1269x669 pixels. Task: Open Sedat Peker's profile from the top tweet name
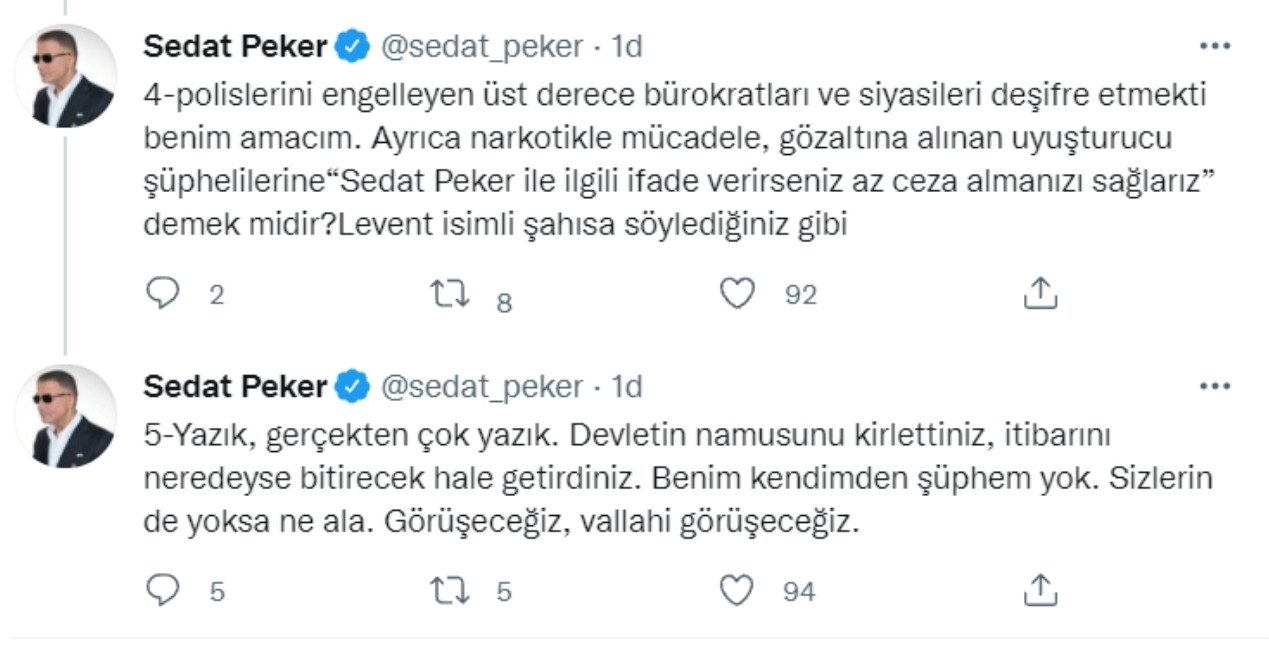pos(237,43)
